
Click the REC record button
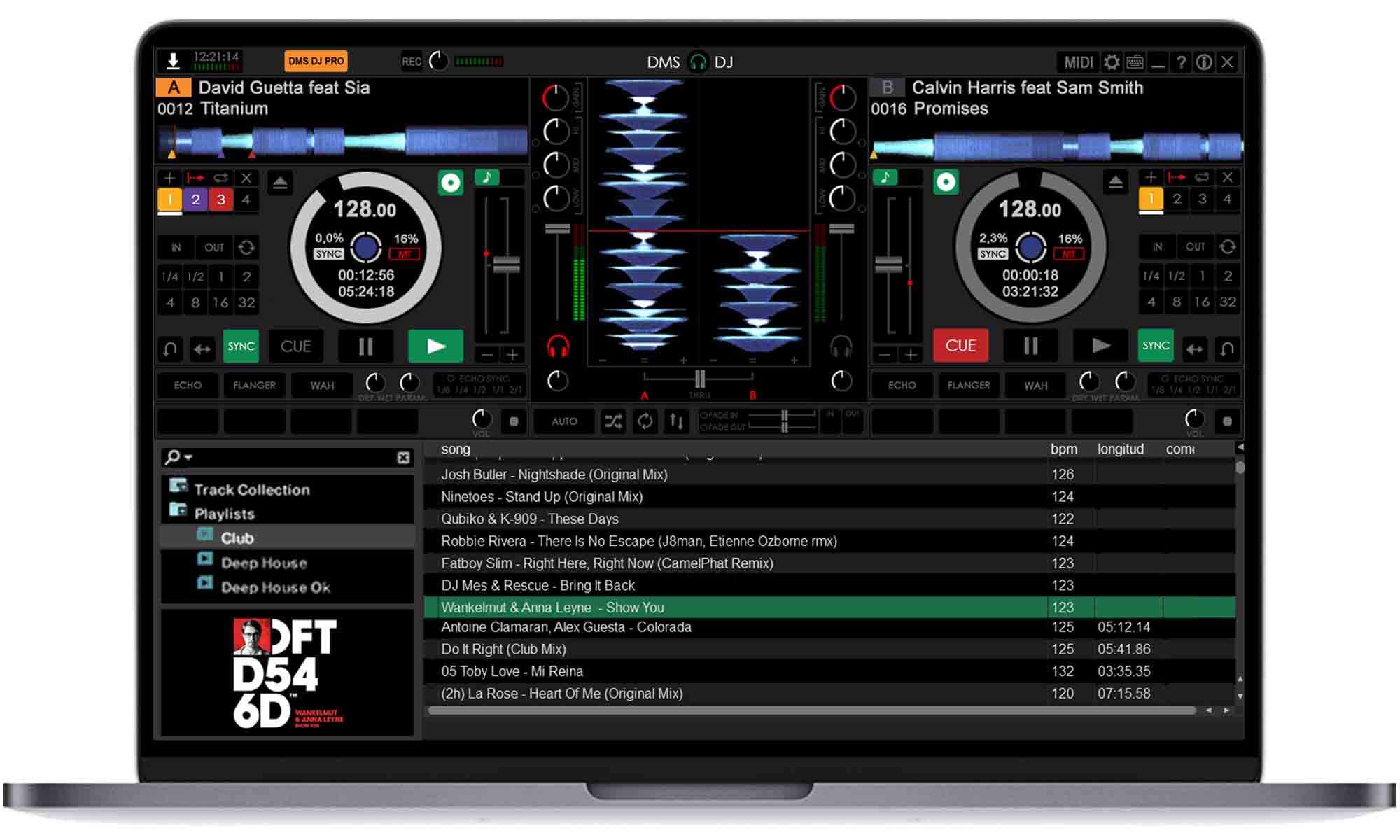412,62
